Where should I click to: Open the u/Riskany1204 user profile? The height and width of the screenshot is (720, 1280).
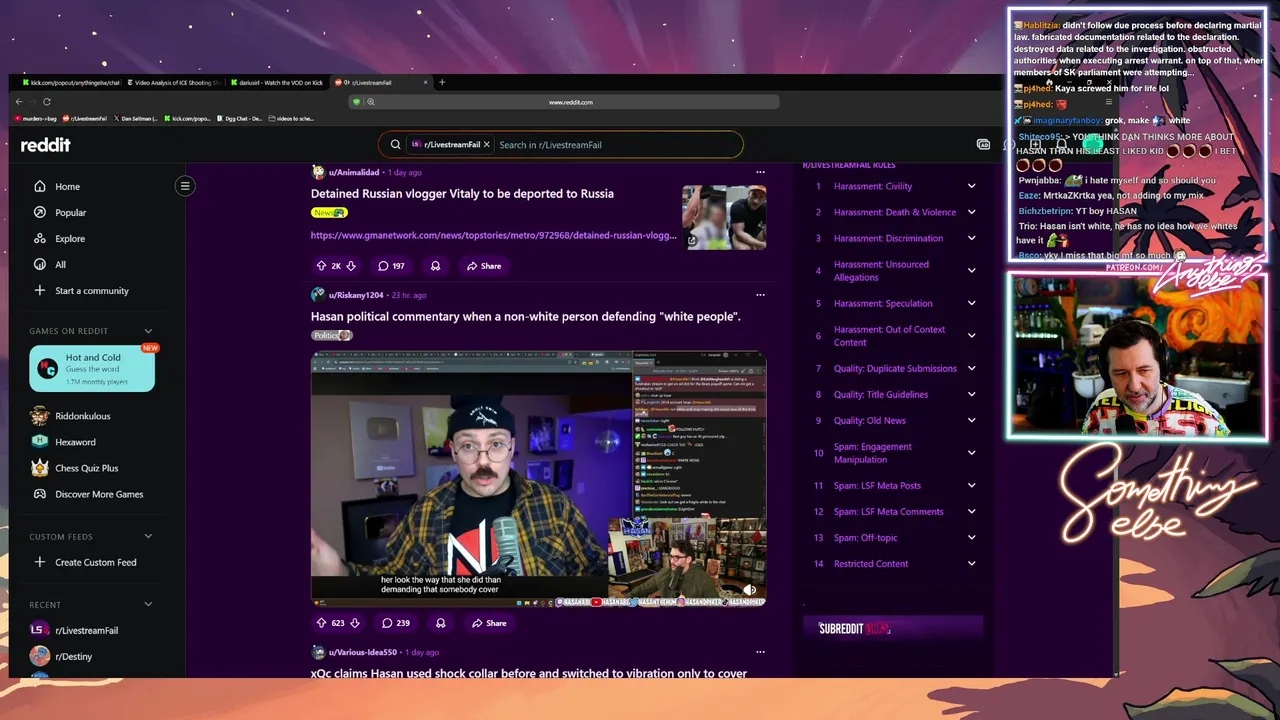coord(356,295)
